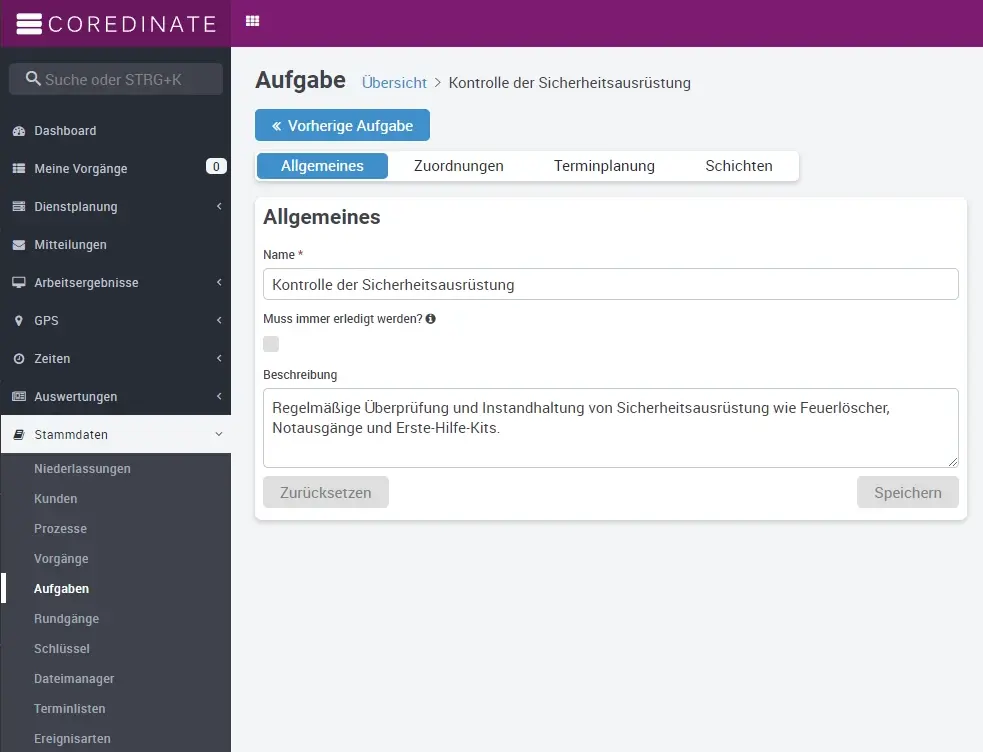Go to Vorherige Aufgabe

[342, 126]
